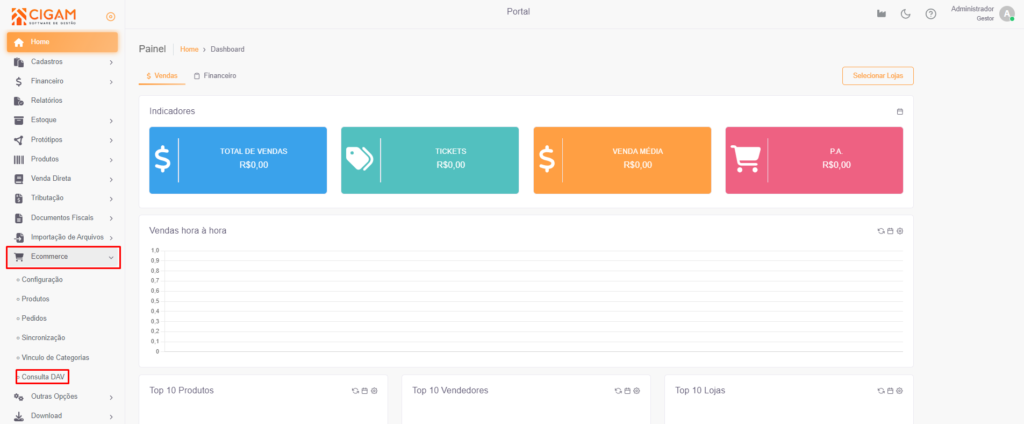
Task: Open the Administrador user avatar
Action: [x=1006, y=14]
